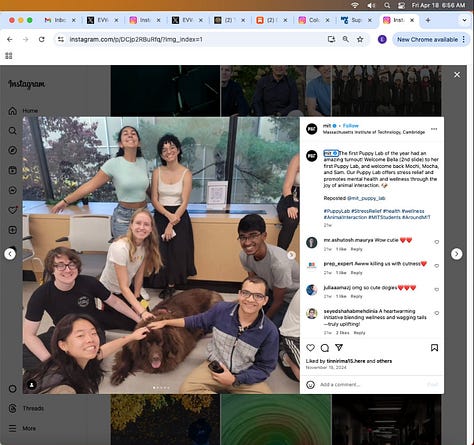
Task: Go back in browser history
Action: (10, 39)
